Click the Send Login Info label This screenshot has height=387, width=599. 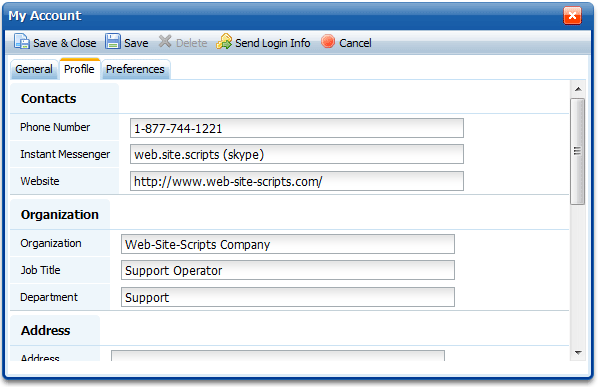tap(272, 43)
